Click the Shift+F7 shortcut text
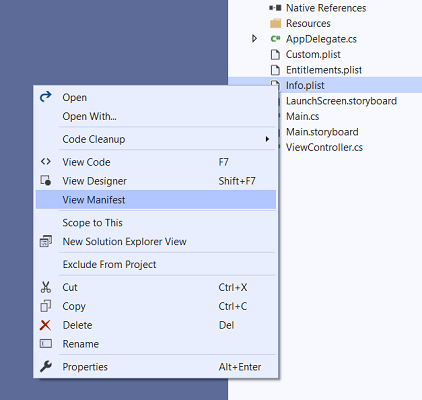The height and width of the screenshot is (400, 422). [237, 181]
